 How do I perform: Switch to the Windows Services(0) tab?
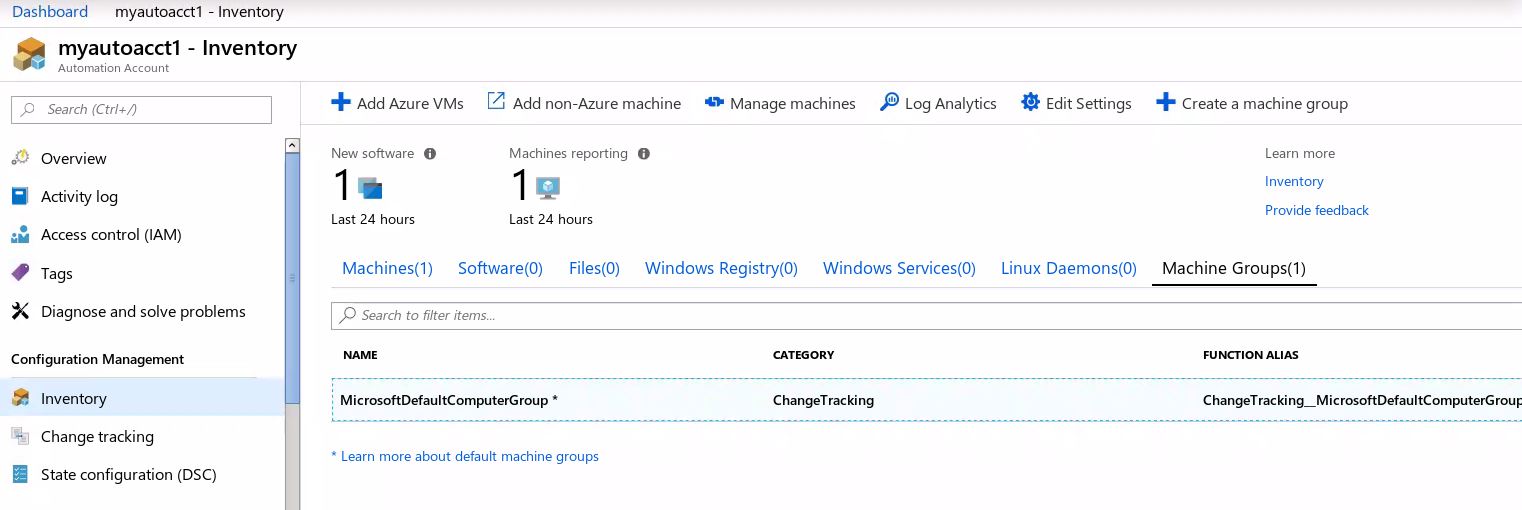[x=898, y=268]
